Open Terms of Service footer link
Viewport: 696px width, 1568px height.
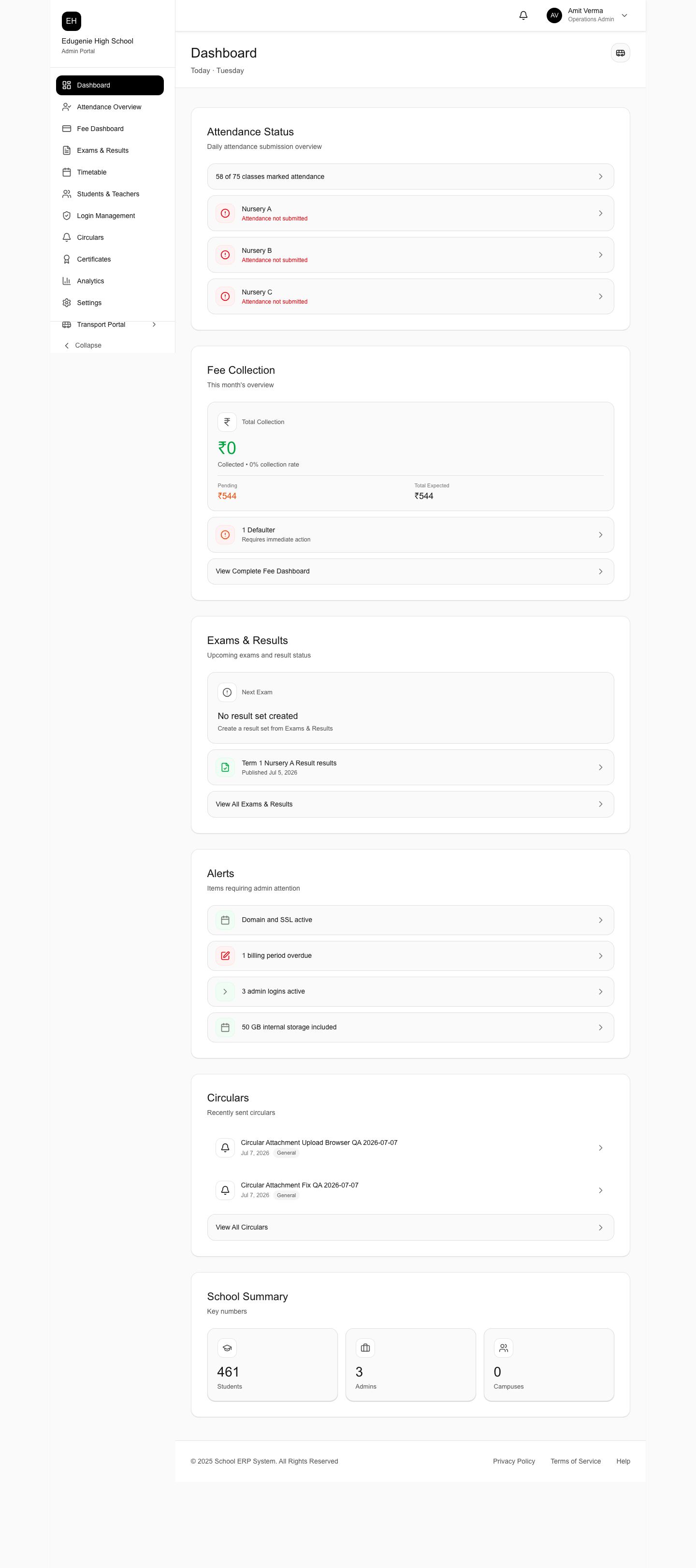pos(576,1462)
